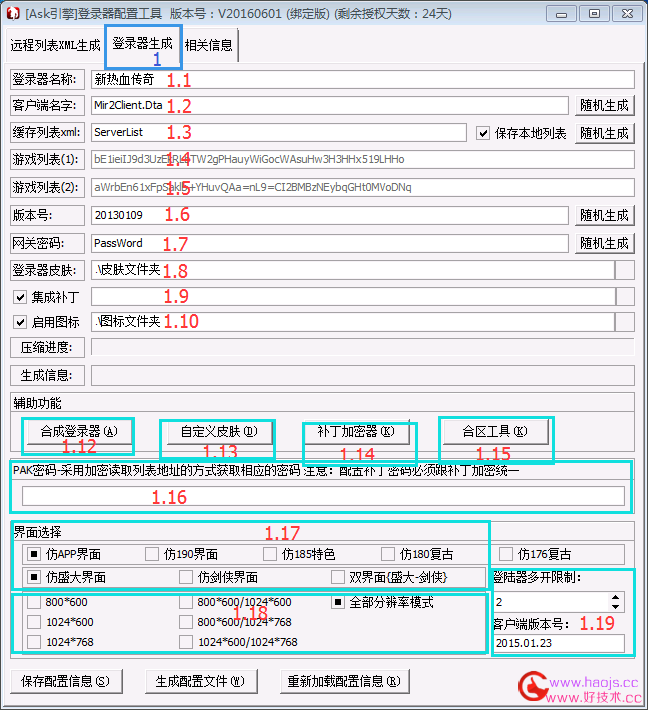Screen dimensions: 648x710
Task: Click the 版本号 field showing 20130109
Action: coord(330,215)
